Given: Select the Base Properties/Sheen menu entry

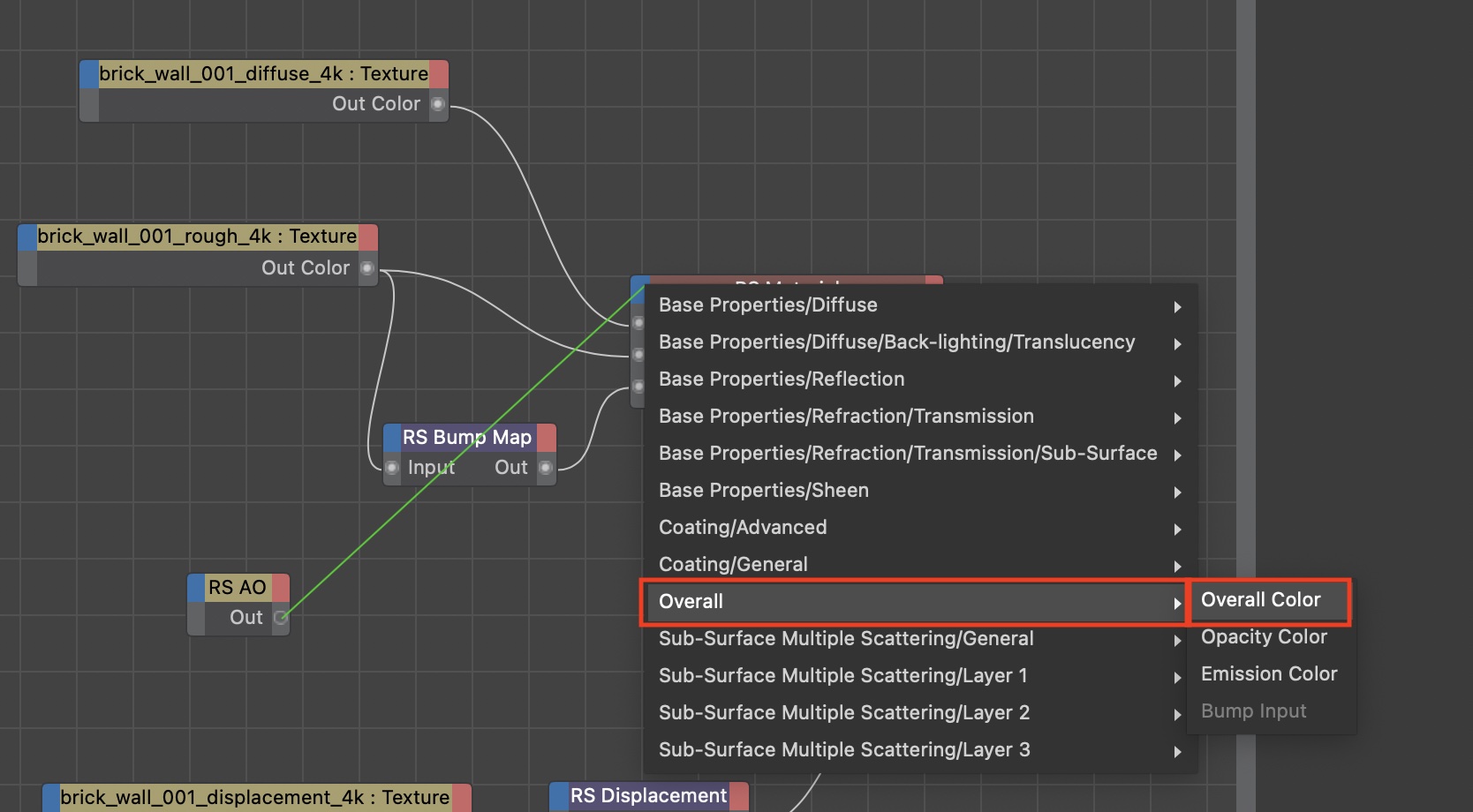Looking at the screenshot, I should pos(764,491).
